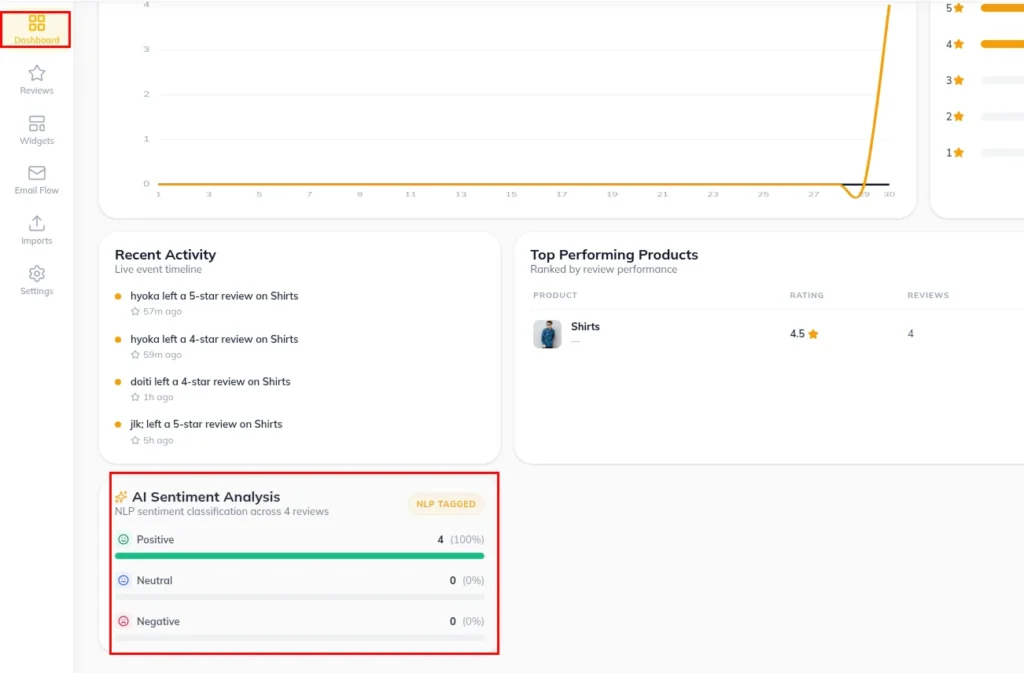Image resolution: width=1024 pixels, height=673 pixels.
Task: Click the green Positive smiley icon
Action: (123, 539)
